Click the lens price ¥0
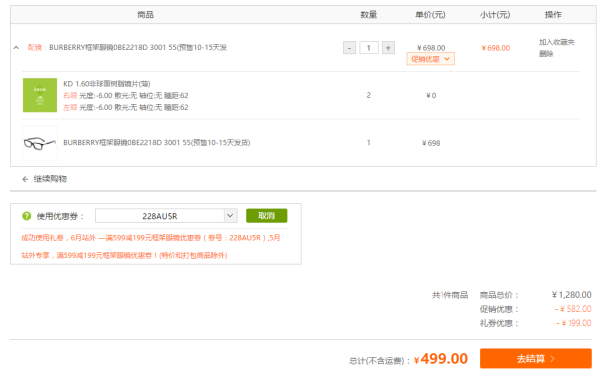The width and height of the screenshot is (600, 379). pyautogui.click(x=431, y=95)
